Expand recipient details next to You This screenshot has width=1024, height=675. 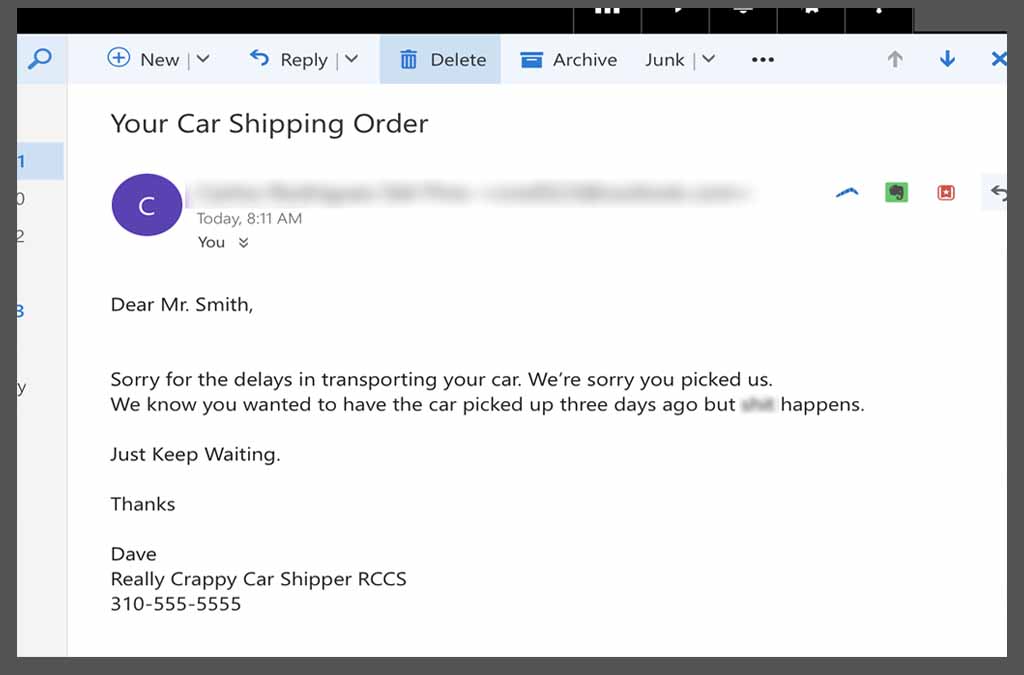click(x=243, y=242)
